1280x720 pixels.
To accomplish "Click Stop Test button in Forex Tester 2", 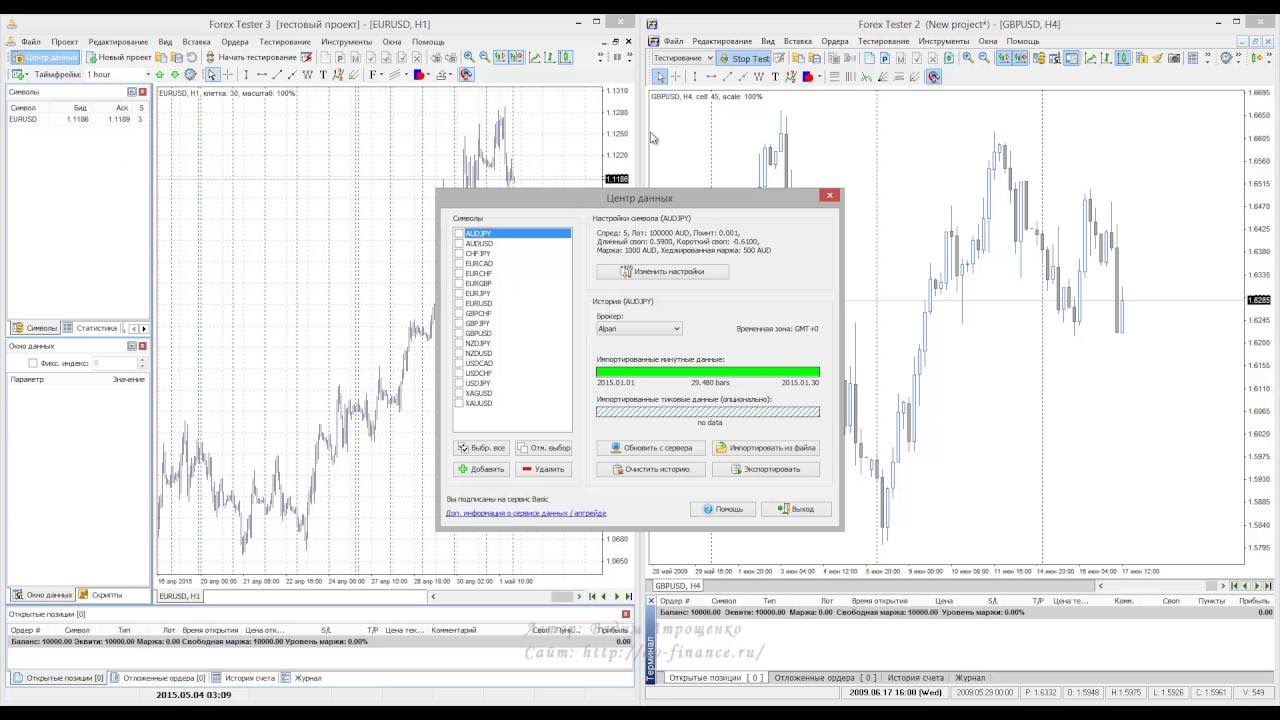I will (742, 58).
